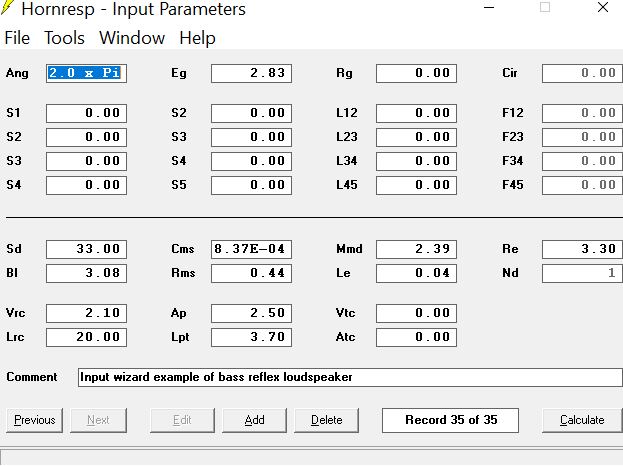
Task: Click the Delete record button
Action: [x=327, y=420]
